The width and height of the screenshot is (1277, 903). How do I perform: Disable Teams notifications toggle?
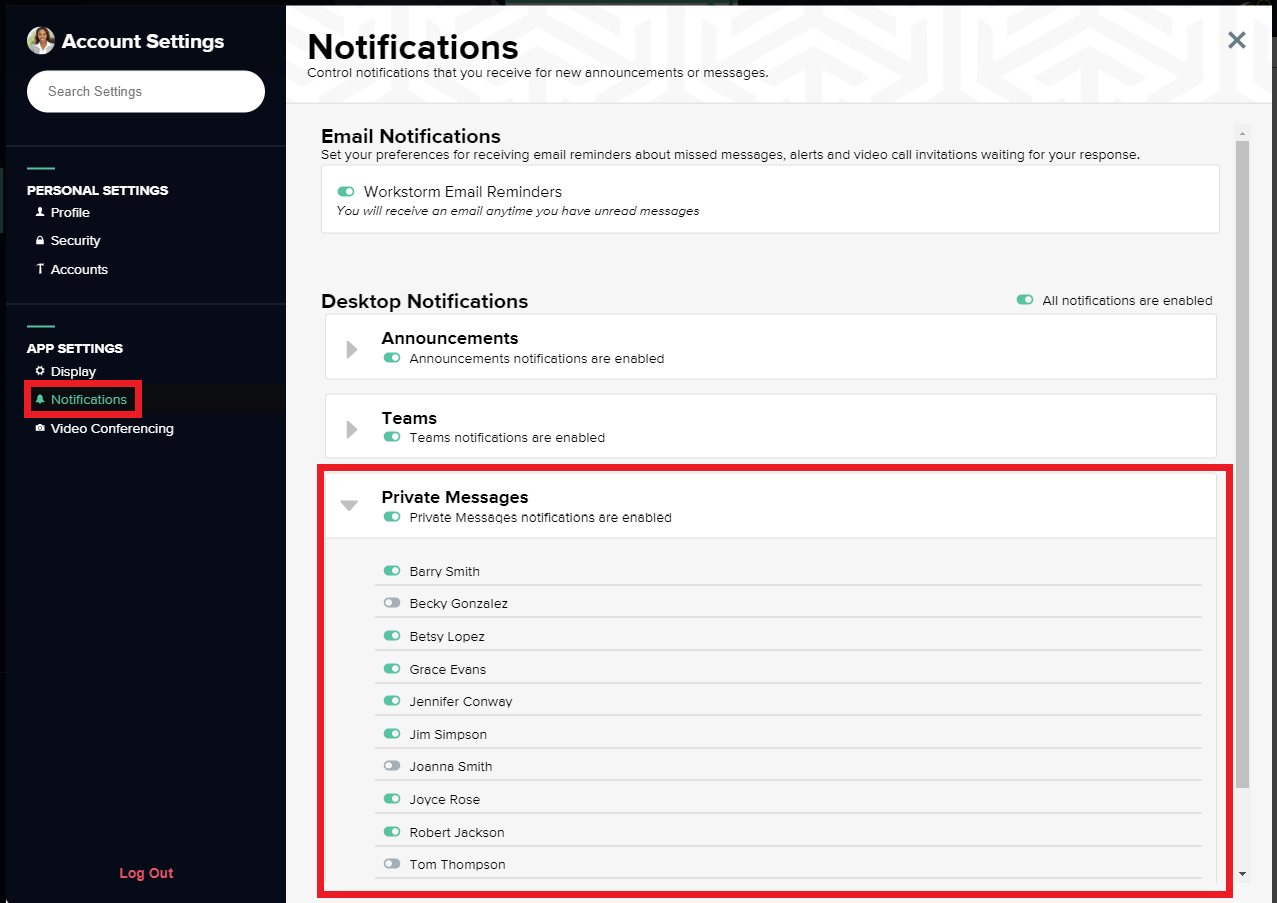[392, 437]
